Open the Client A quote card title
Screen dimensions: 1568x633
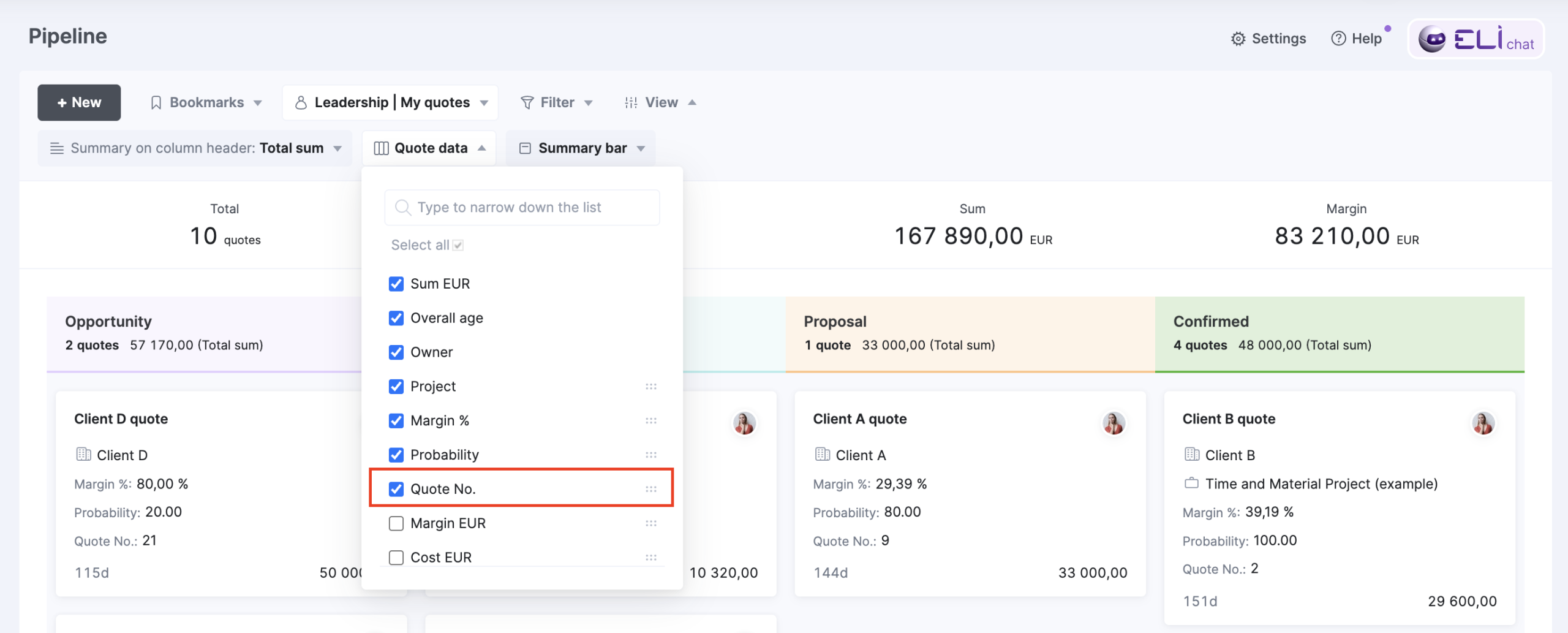859,419
